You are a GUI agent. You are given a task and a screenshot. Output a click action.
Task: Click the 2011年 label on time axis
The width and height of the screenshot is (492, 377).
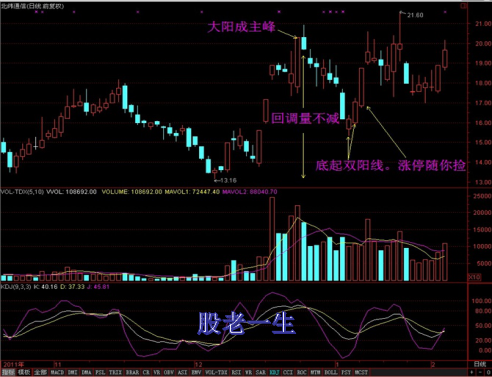pyautogui.click(x=14, y=364)
